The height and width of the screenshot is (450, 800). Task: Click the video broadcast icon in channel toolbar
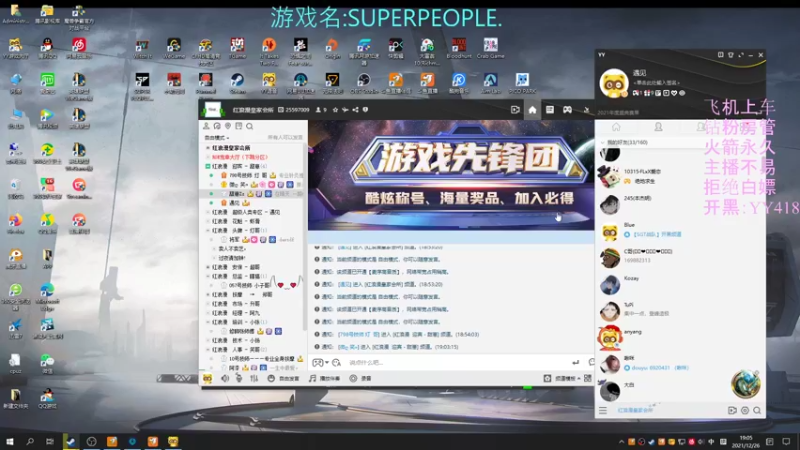515,110
